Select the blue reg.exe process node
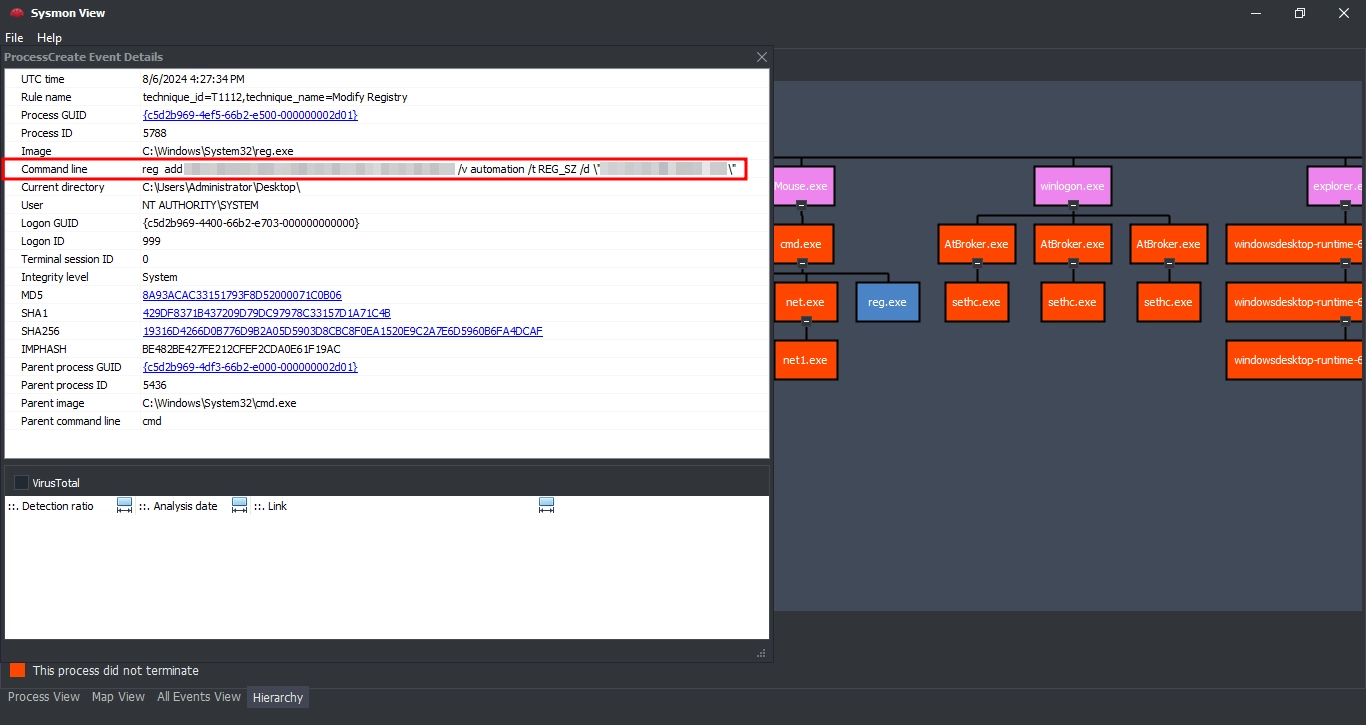Image resolution: width=1366 pixels, height=725 pixels. (x=887, y=302)
